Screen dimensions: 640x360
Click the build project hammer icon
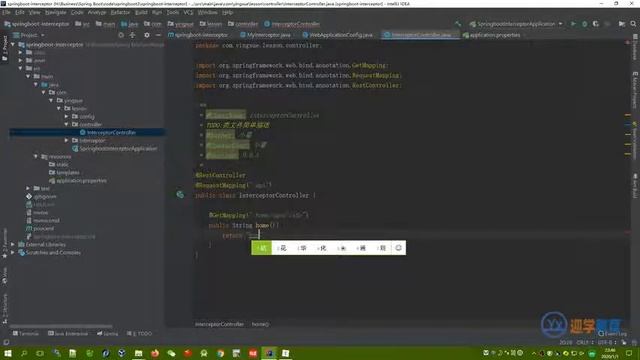pos(458,24)
